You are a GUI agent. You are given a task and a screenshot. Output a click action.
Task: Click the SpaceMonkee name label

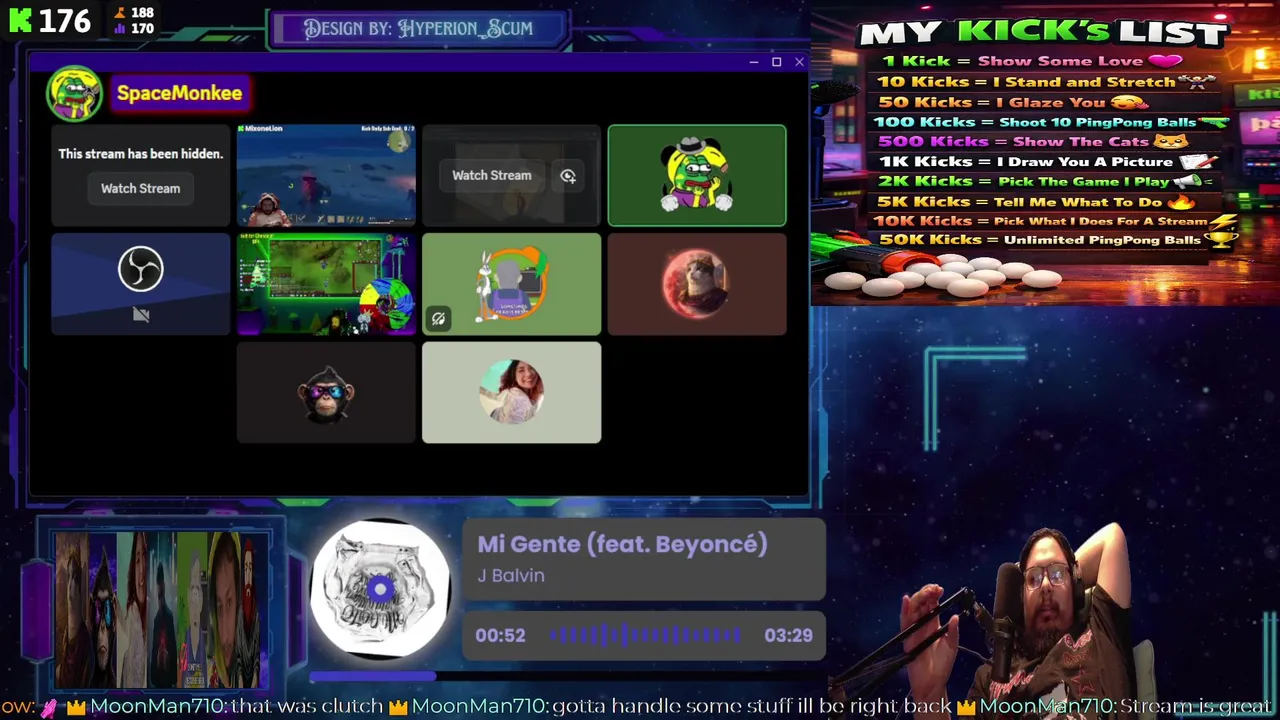click(179, 93)
